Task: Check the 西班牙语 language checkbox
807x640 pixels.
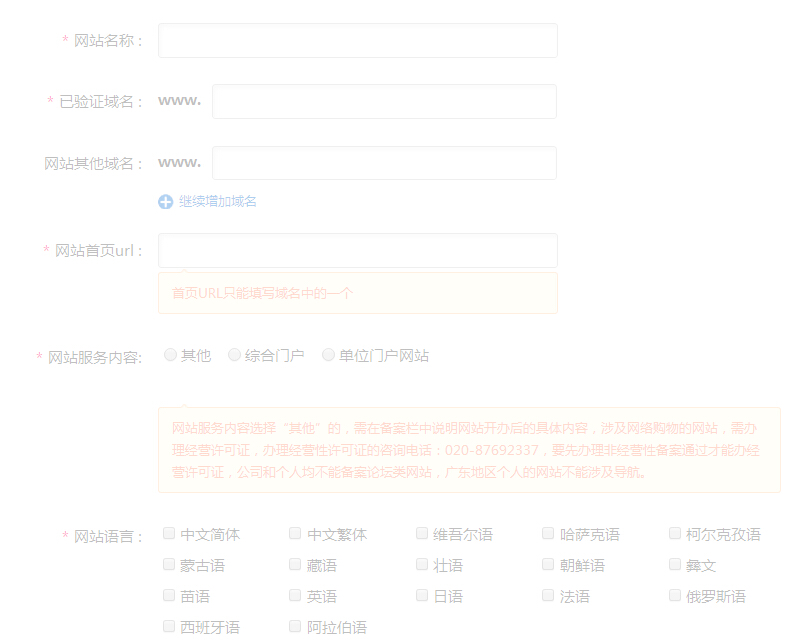Action: 168,626
